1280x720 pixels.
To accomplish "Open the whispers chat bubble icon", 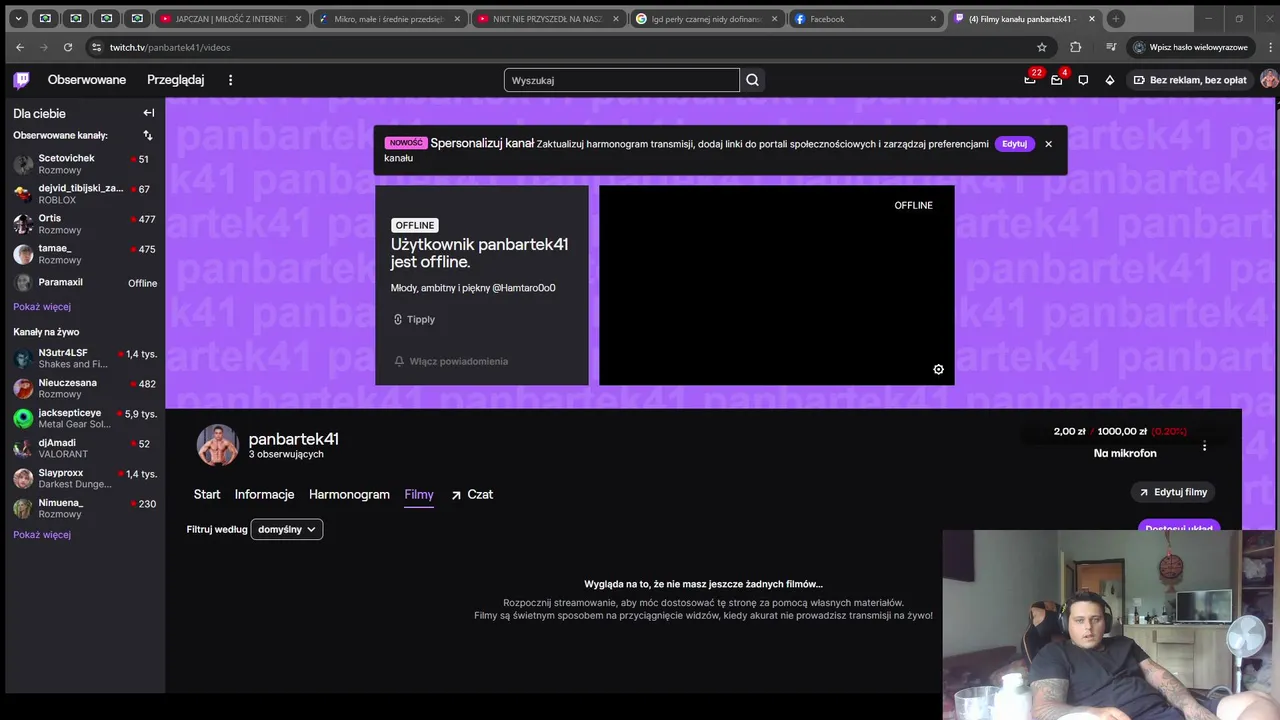I will (x=1083, y=80).
